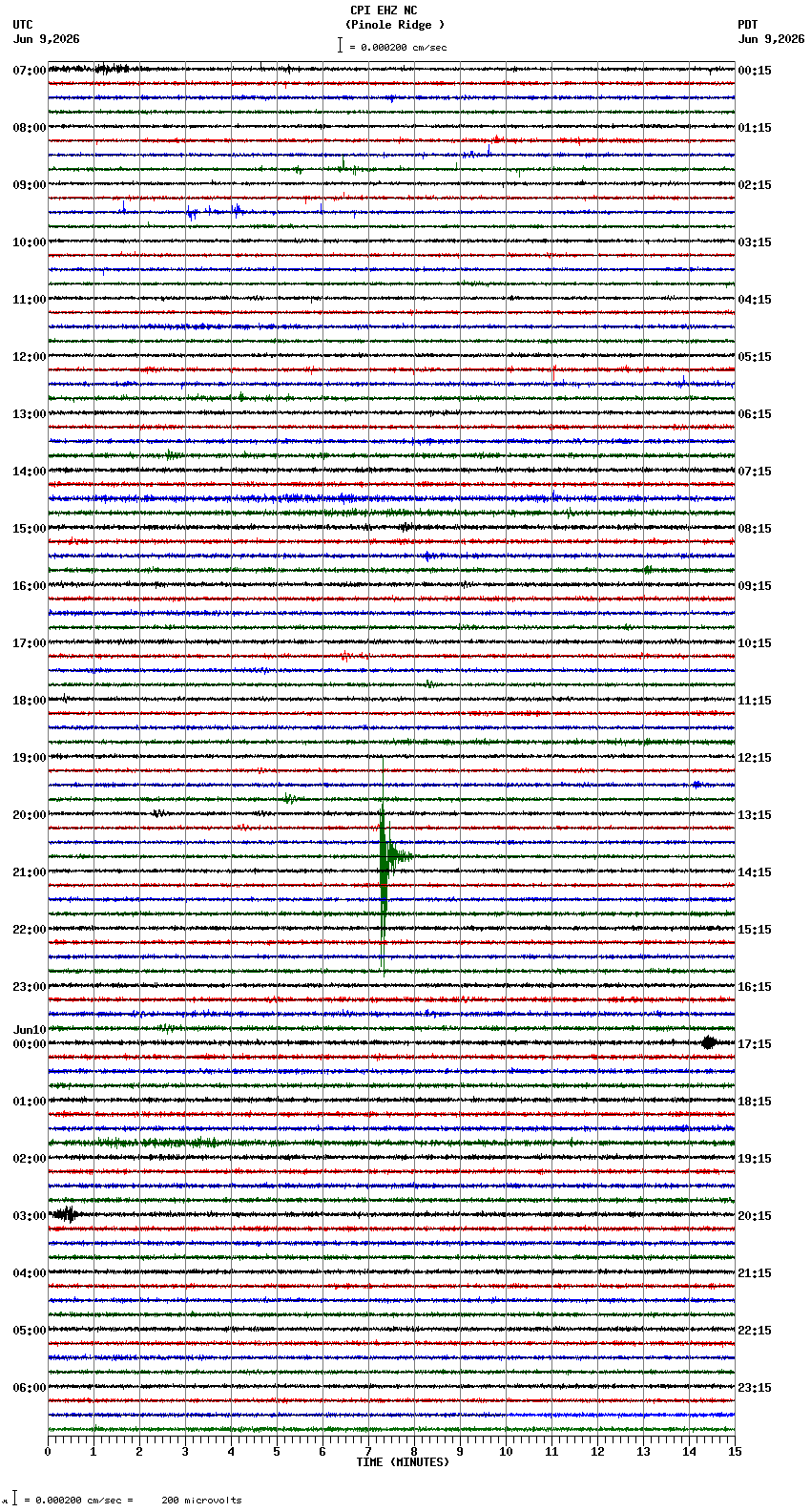Viewport: 811px width, 1512px height.
Task: Click the '05:15' PDT time label
Action: click(x=755, y=357)
